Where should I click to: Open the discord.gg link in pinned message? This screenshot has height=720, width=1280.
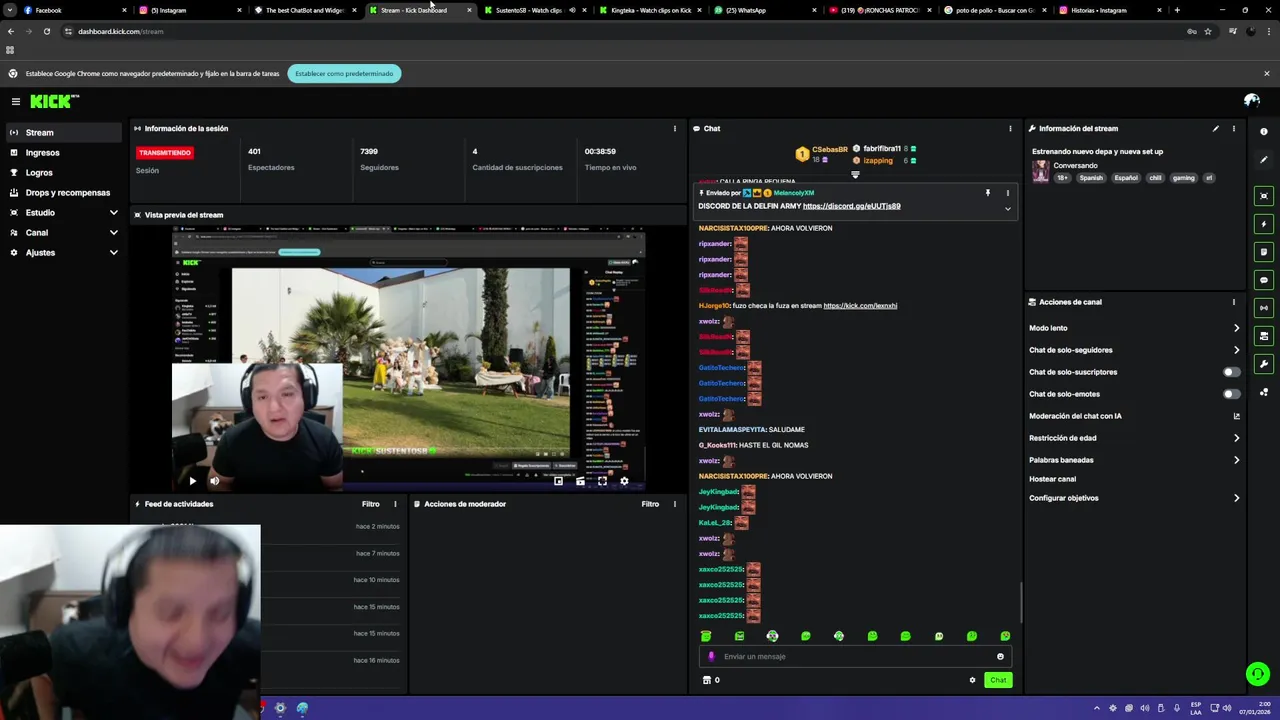click(851, 206)
